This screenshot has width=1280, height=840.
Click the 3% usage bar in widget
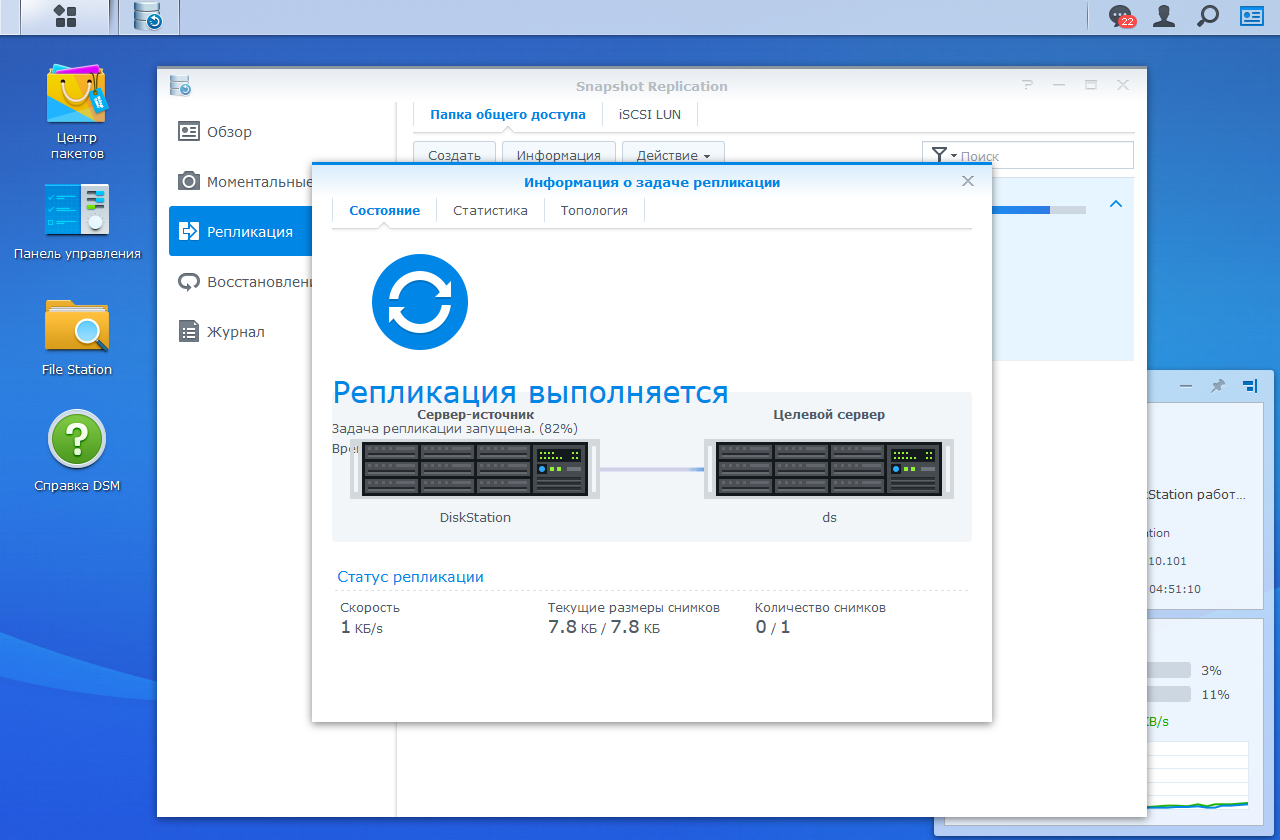pos(1168,670)
